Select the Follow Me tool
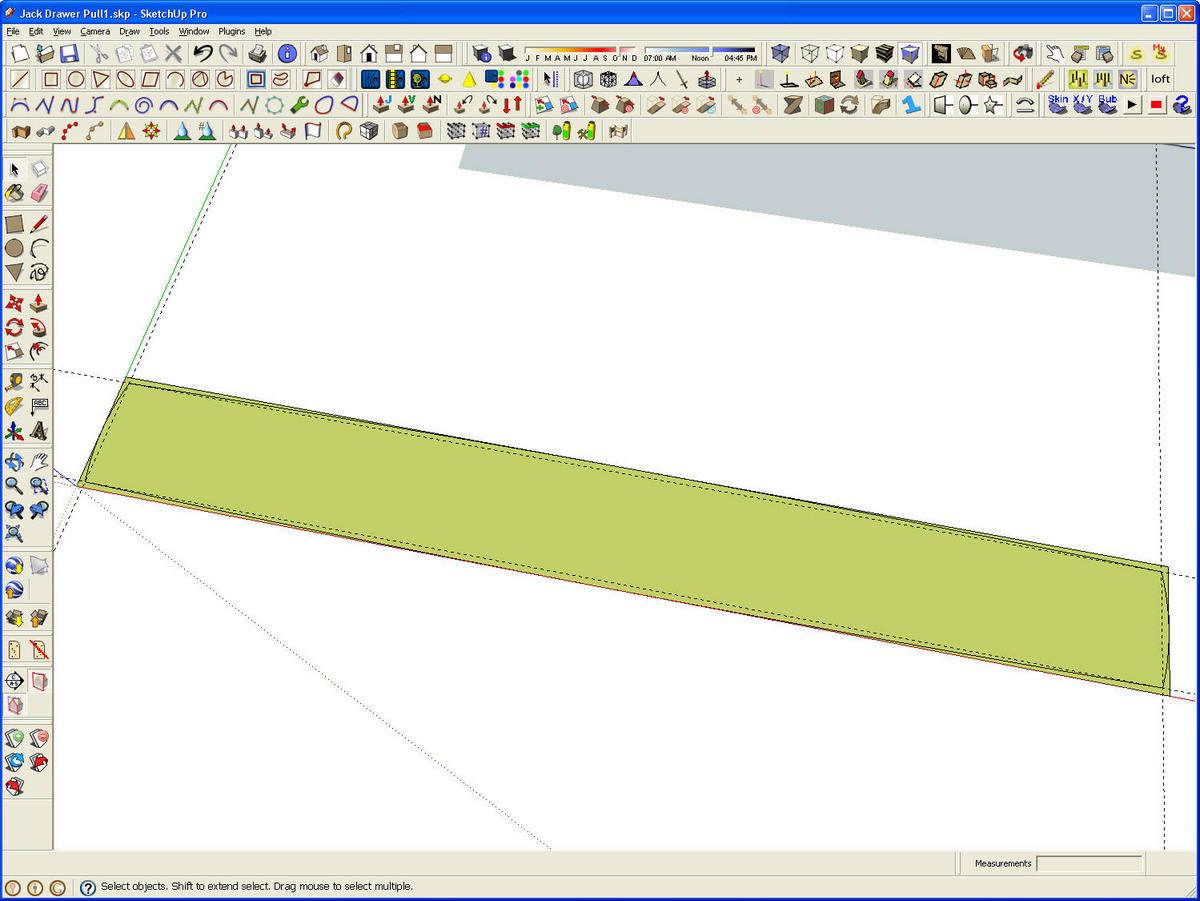This screenshot has height=901, width=1200. pyautogui.click(x=39, y=327)
